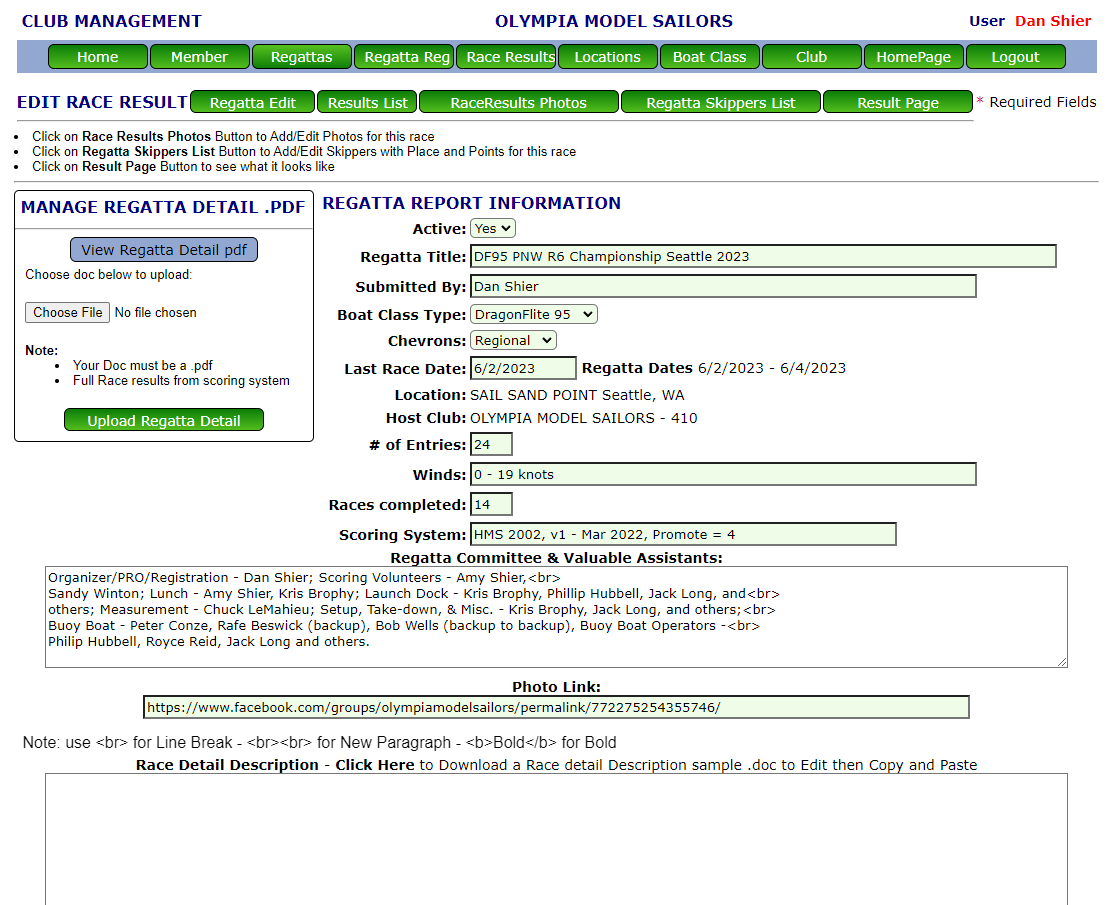Image resolution: width=1113 pixels, height=905 pixels.
Task: Click the # of Entries field
Action: coord(491,444)
